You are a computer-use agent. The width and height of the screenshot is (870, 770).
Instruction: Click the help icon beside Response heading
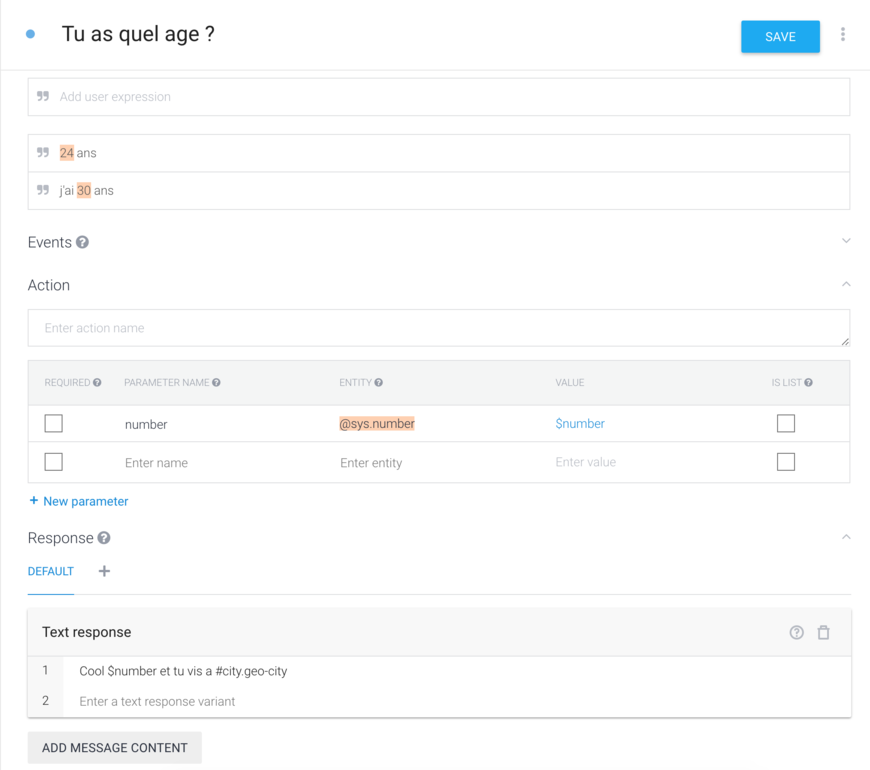[x=104, y=538]
